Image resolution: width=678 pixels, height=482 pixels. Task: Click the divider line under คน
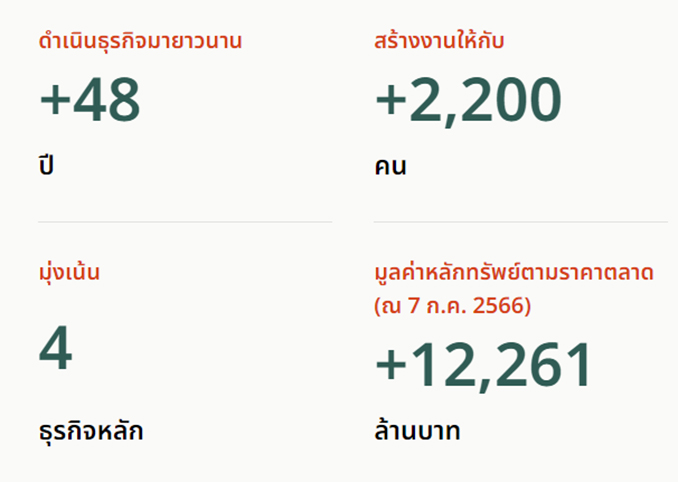[521, 222]
